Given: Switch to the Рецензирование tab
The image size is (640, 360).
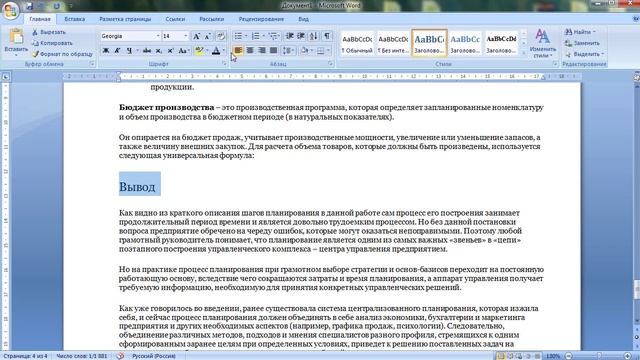Looking at the screenshot, I should (x=261, y=19).
